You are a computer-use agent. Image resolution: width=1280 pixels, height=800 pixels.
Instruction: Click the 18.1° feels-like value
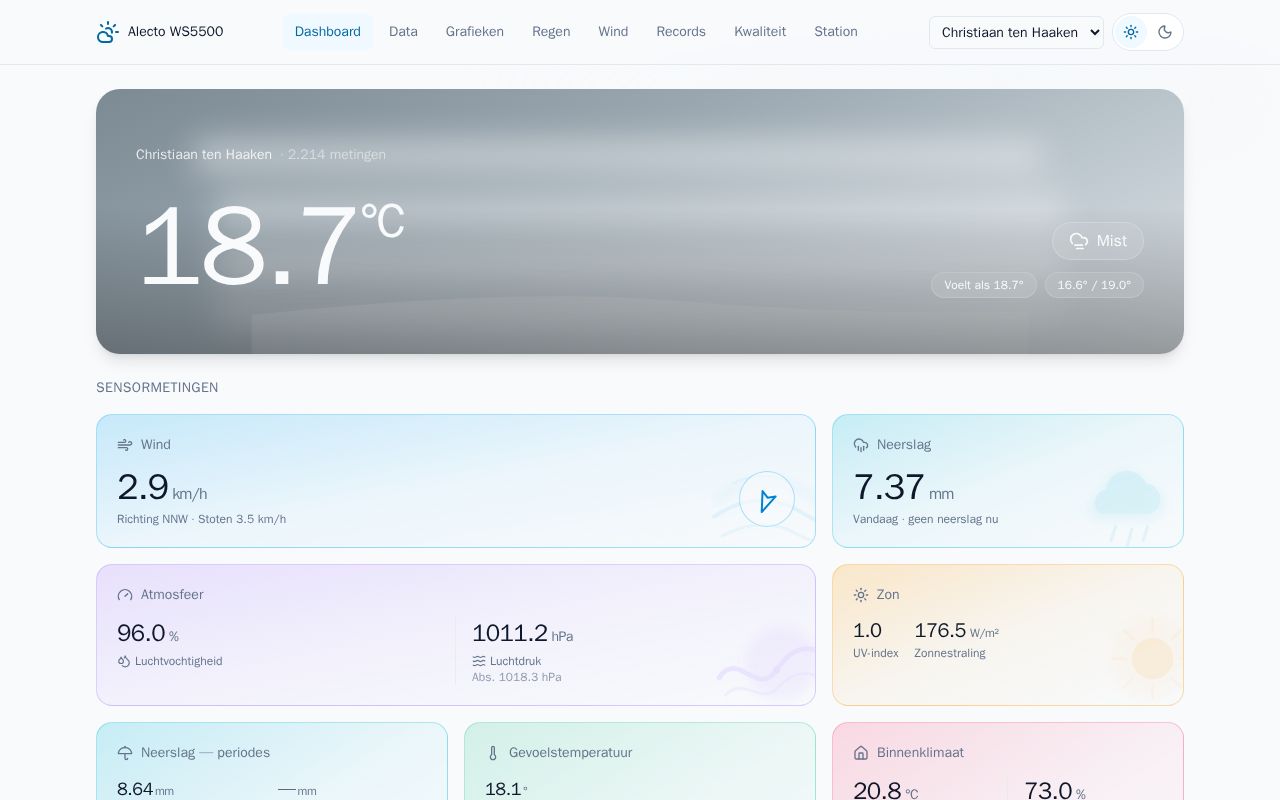[506, 790]
